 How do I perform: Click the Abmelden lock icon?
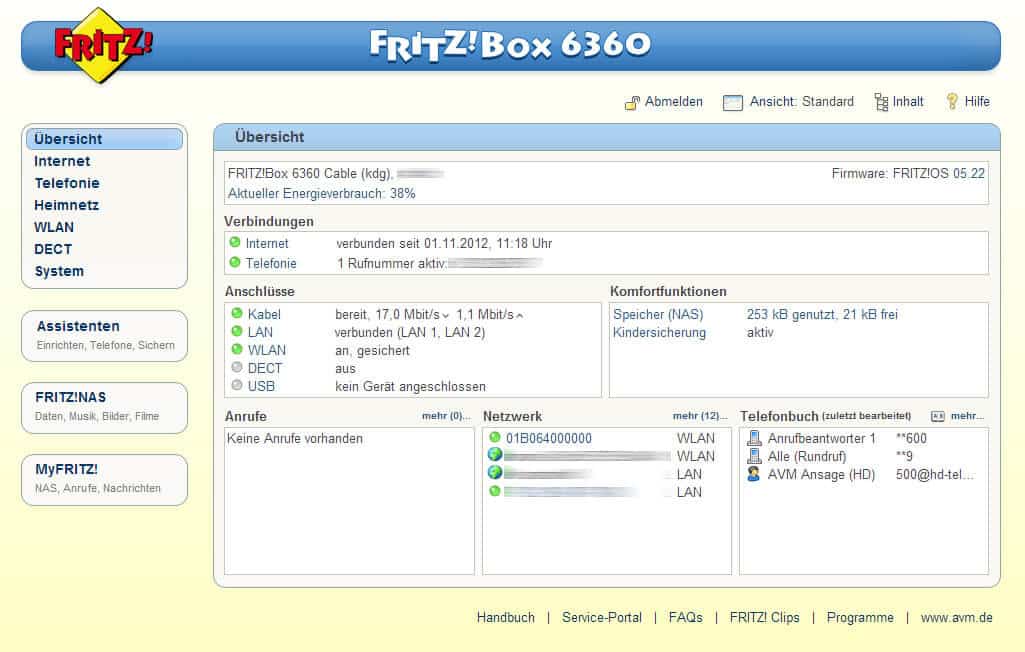(632, 103)
